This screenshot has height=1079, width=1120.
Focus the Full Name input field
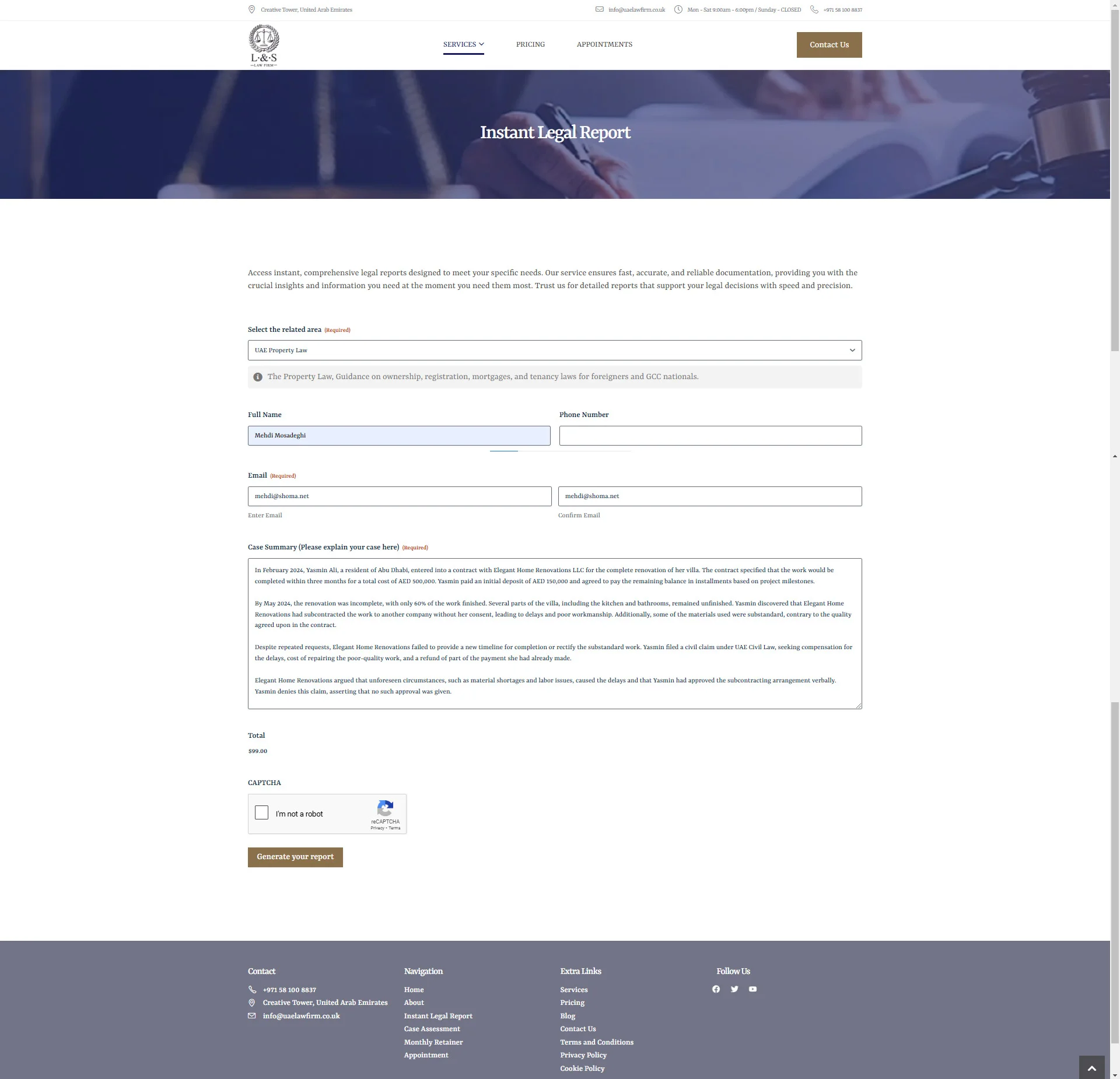point(399,436)
